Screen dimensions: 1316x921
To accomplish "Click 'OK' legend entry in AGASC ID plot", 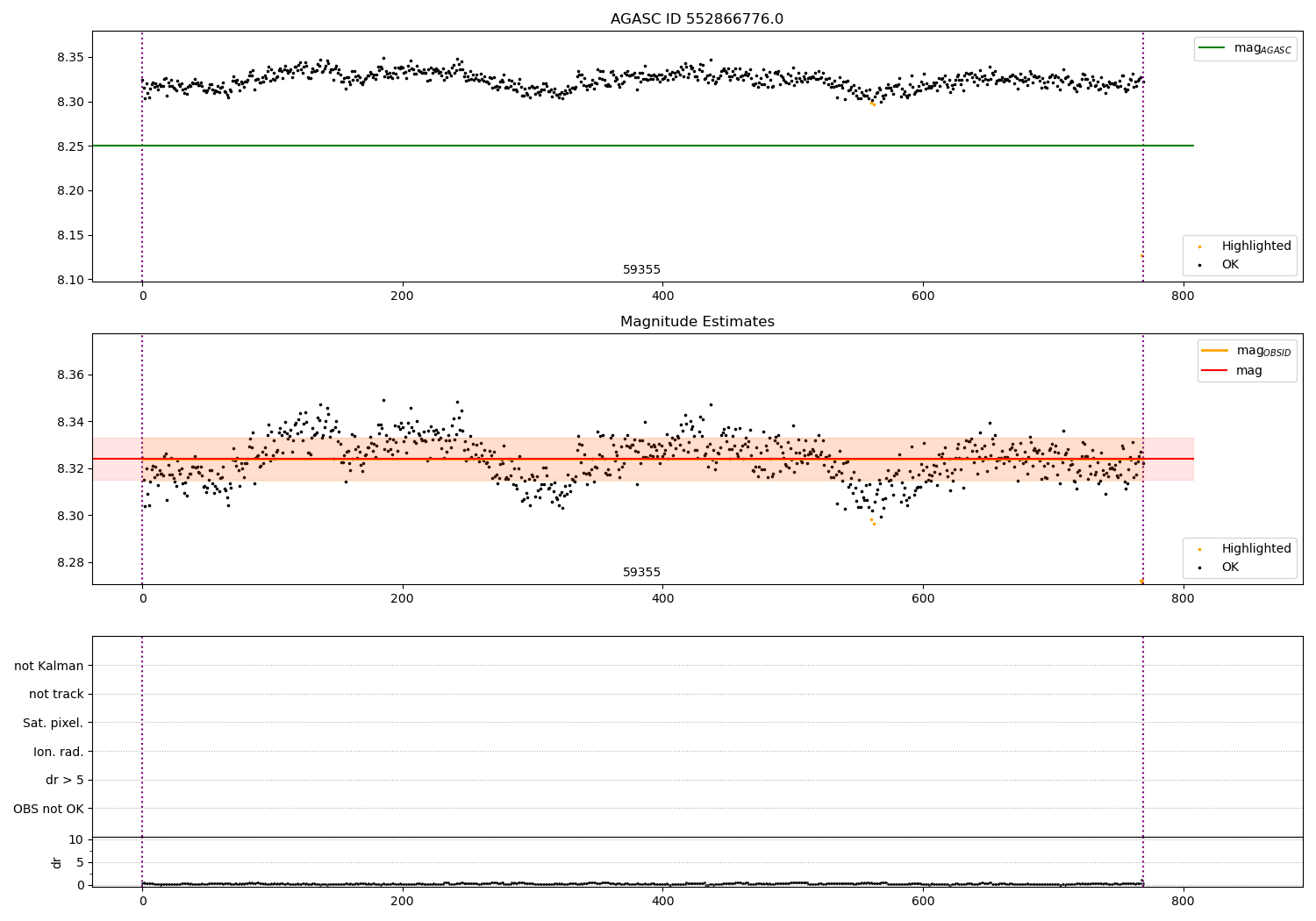I will click(x=1230, y=265).
